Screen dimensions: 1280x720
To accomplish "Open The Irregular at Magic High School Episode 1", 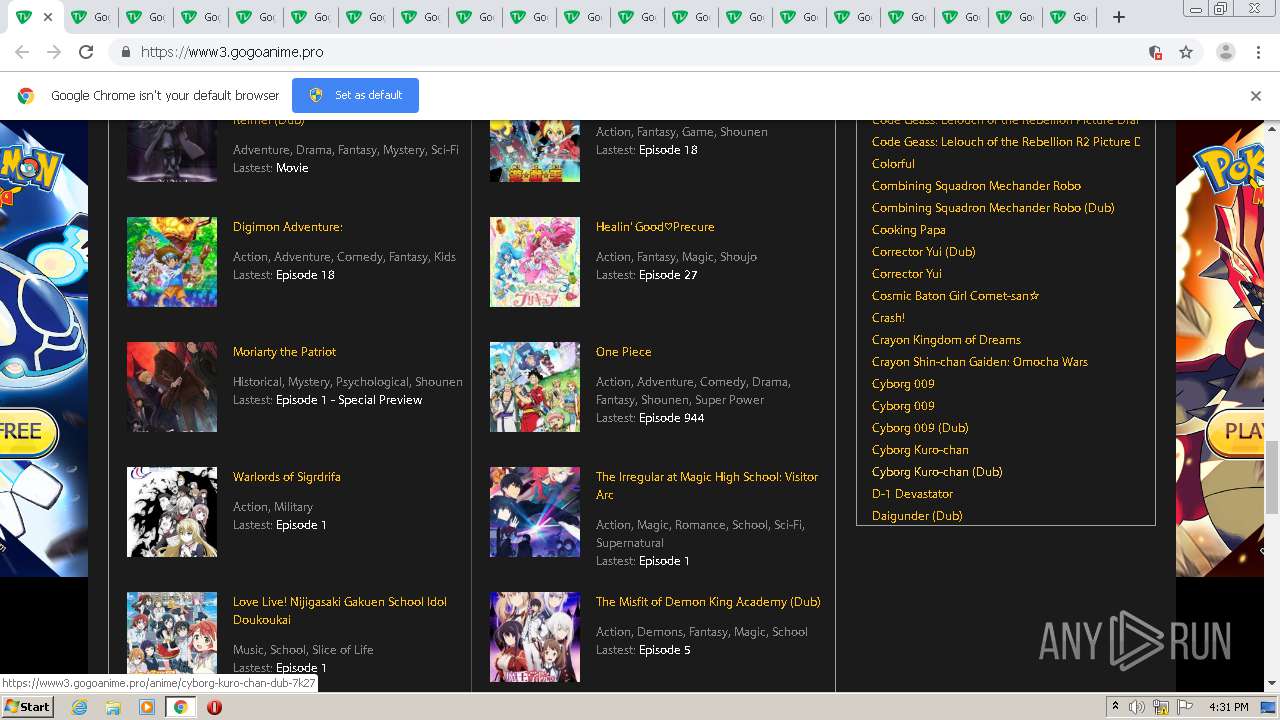I will 664,561.
